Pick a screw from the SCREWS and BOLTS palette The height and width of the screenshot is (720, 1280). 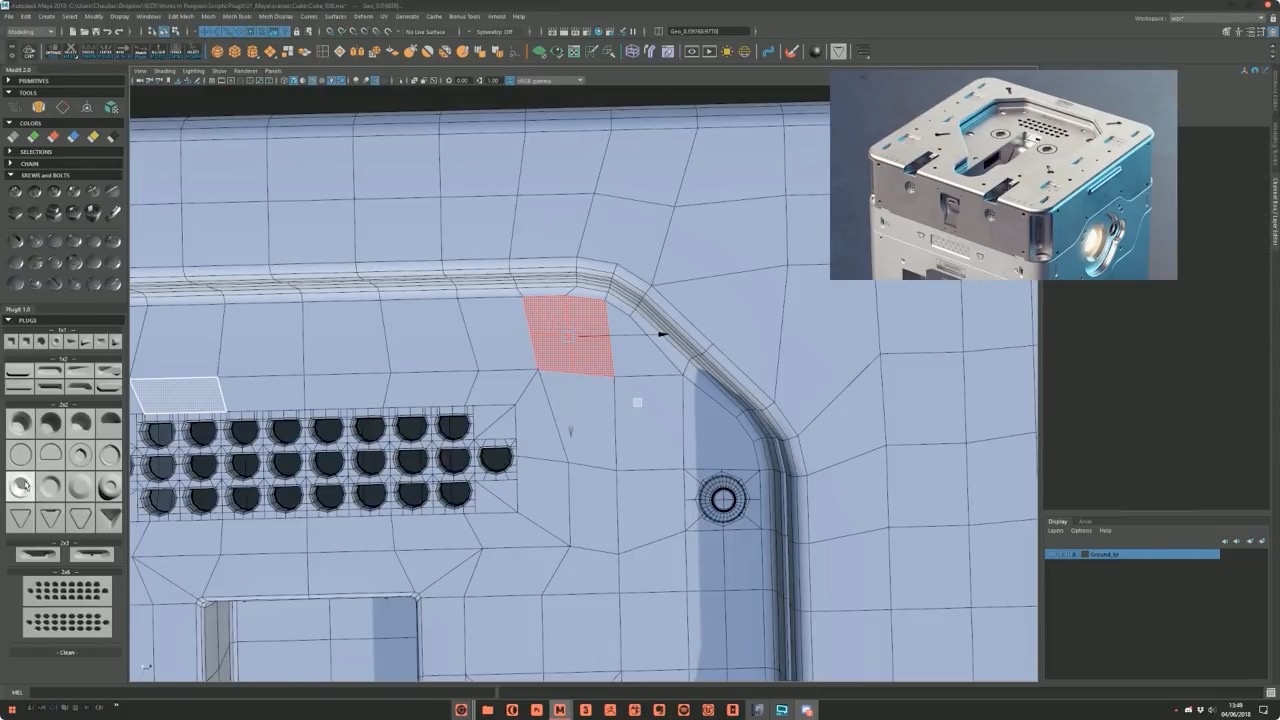[17, 191]
